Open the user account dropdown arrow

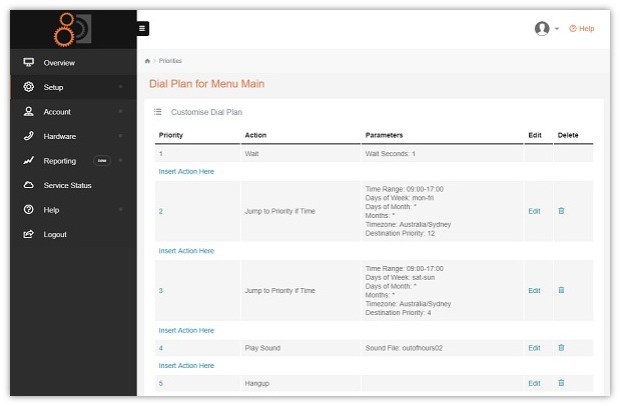tap(557, 29)
